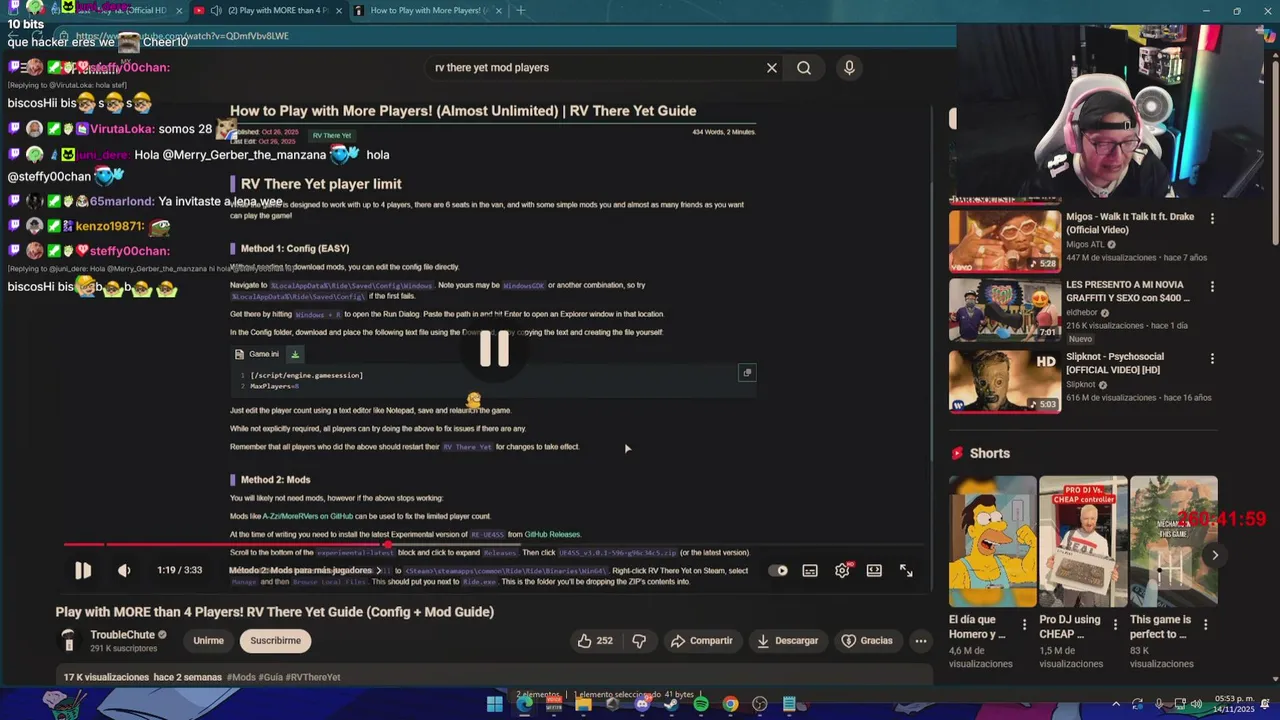
Task: Open options for the 'LES PRESENTO' video
Action: tap(1212, 286)
